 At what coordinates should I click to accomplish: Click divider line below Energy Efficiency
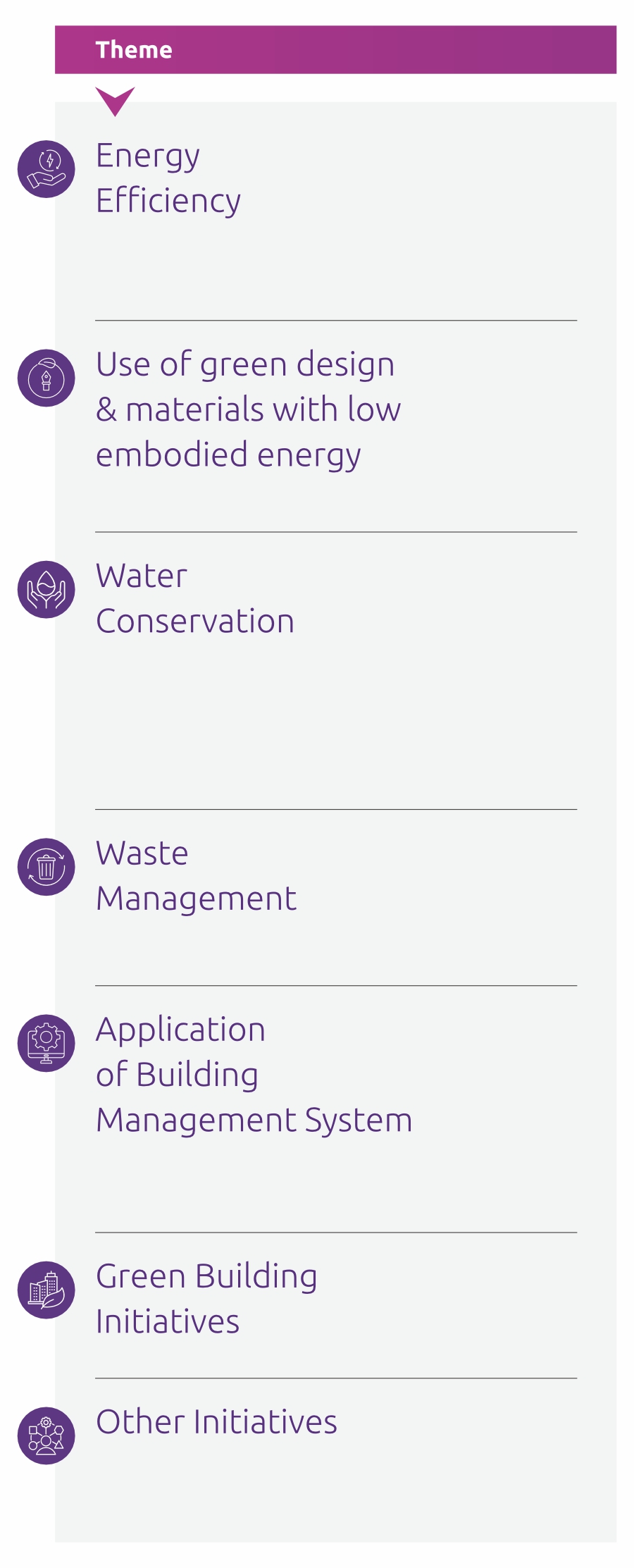336,321
